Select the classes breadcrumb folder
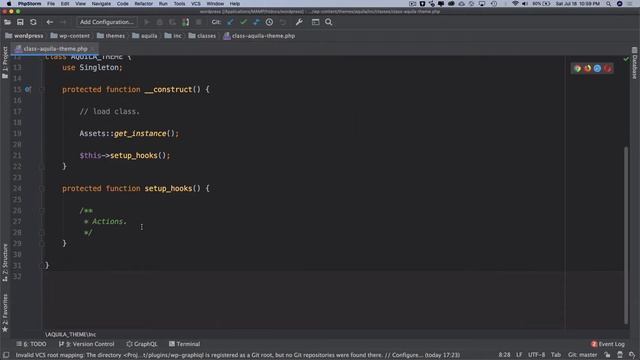640x360 pixels. (202, 36)
